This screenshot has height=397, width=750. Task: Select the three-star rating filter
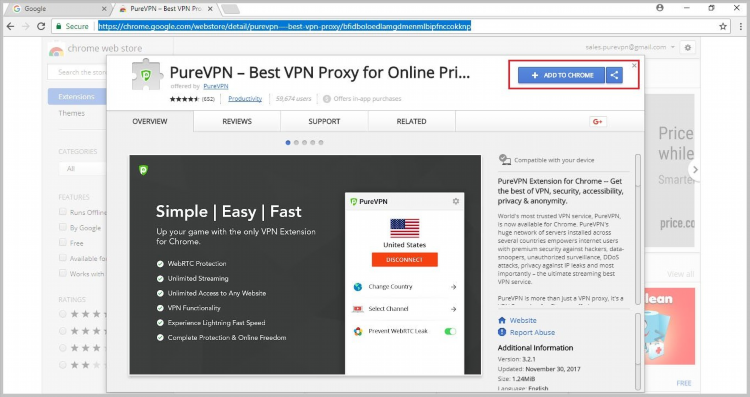(x=63, y=348)
